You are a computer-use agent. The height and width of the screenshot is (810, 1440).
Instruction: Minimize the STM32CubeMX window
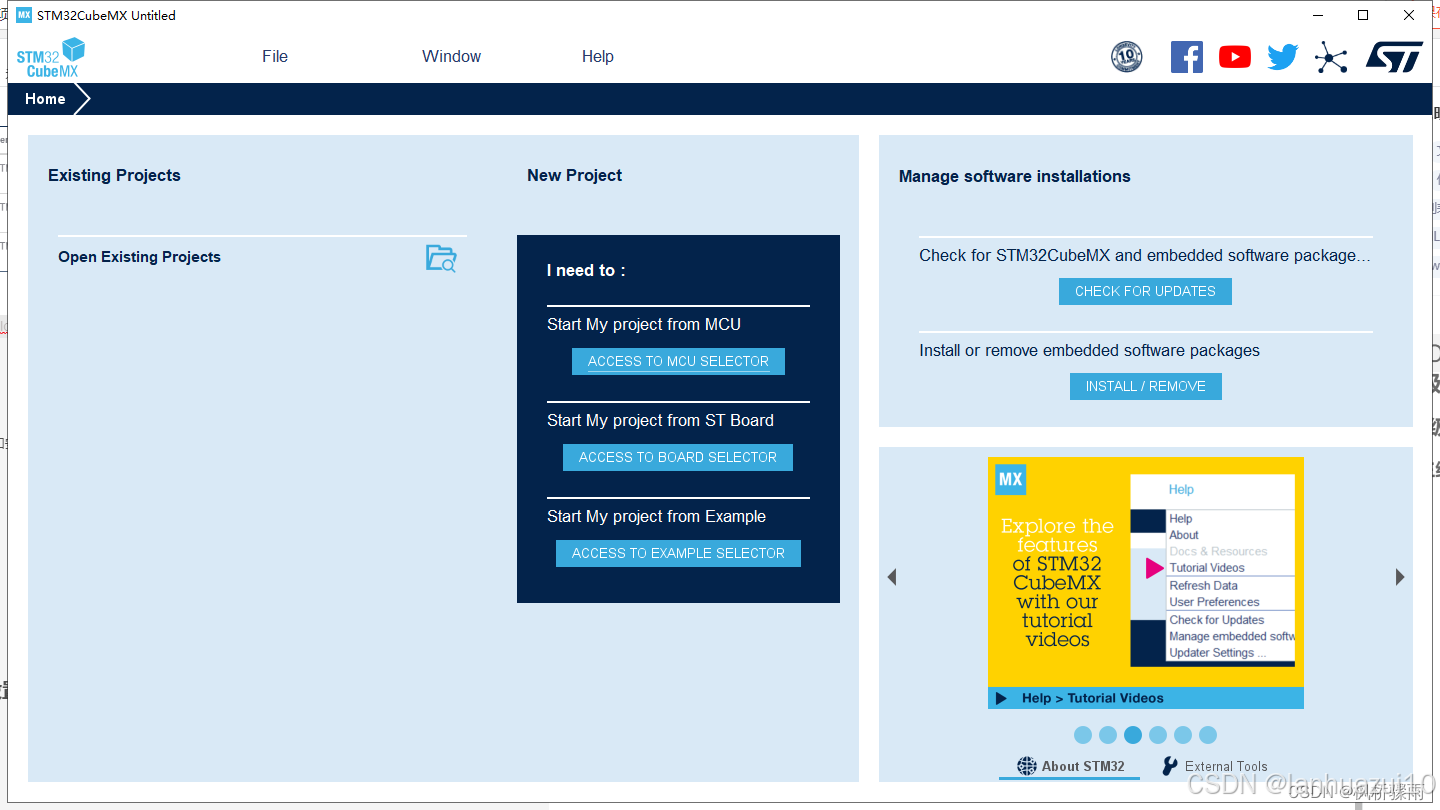point(1317,15)
